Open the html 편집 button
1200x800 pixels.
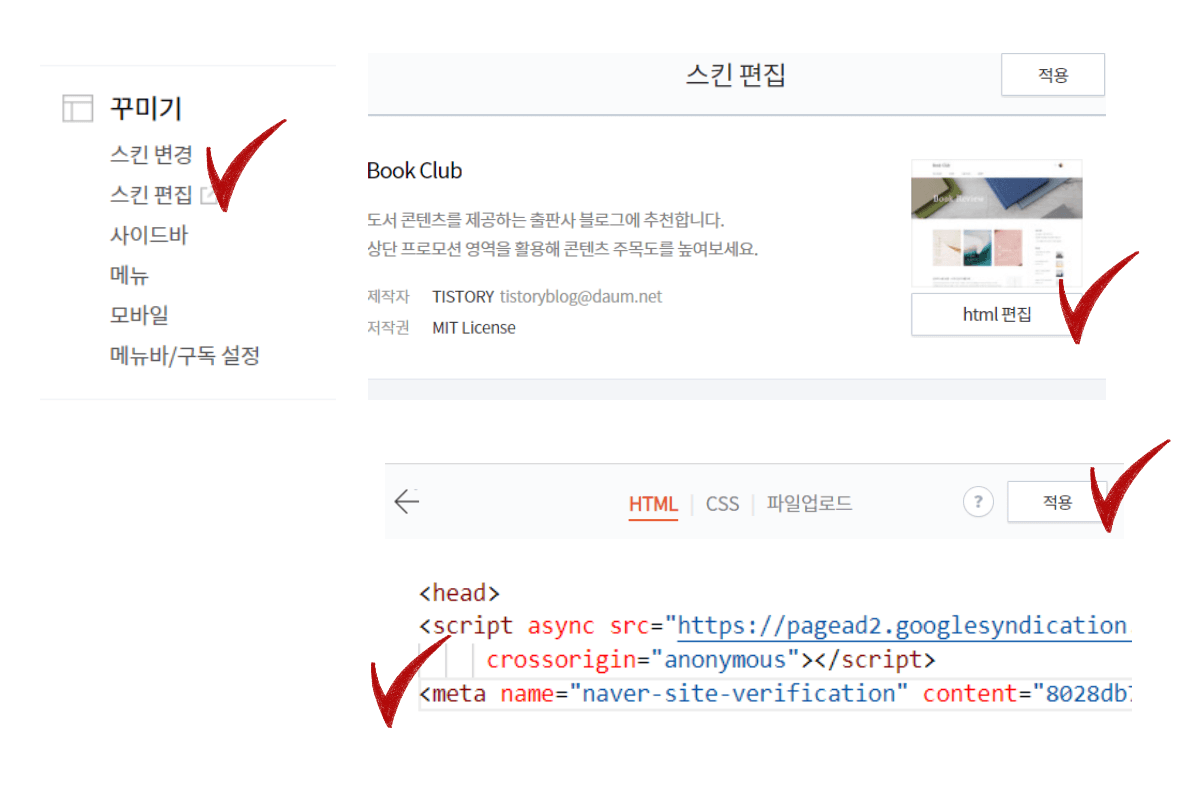(x=995, y=314)
